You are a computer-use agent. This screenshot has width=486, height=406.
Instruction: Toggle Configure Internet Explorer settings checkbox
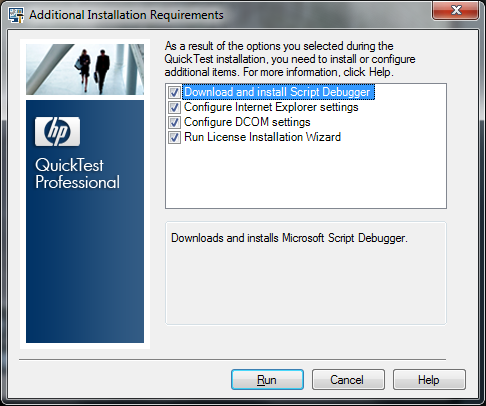174,107
